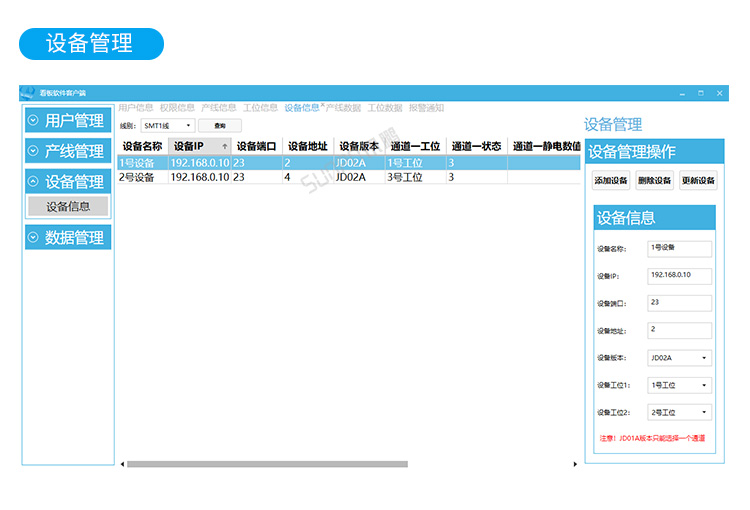This screenshot has width=750, height=510.
Task: Switch to the 用户信息 tab
Action: (135, 107)
